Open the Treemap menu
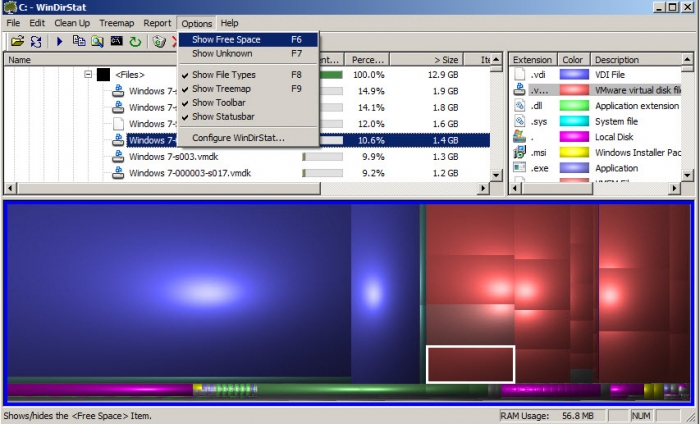Image resolution: width=700 pixels, height=424 pixels. pyautogui.click(x=117, y=23)
